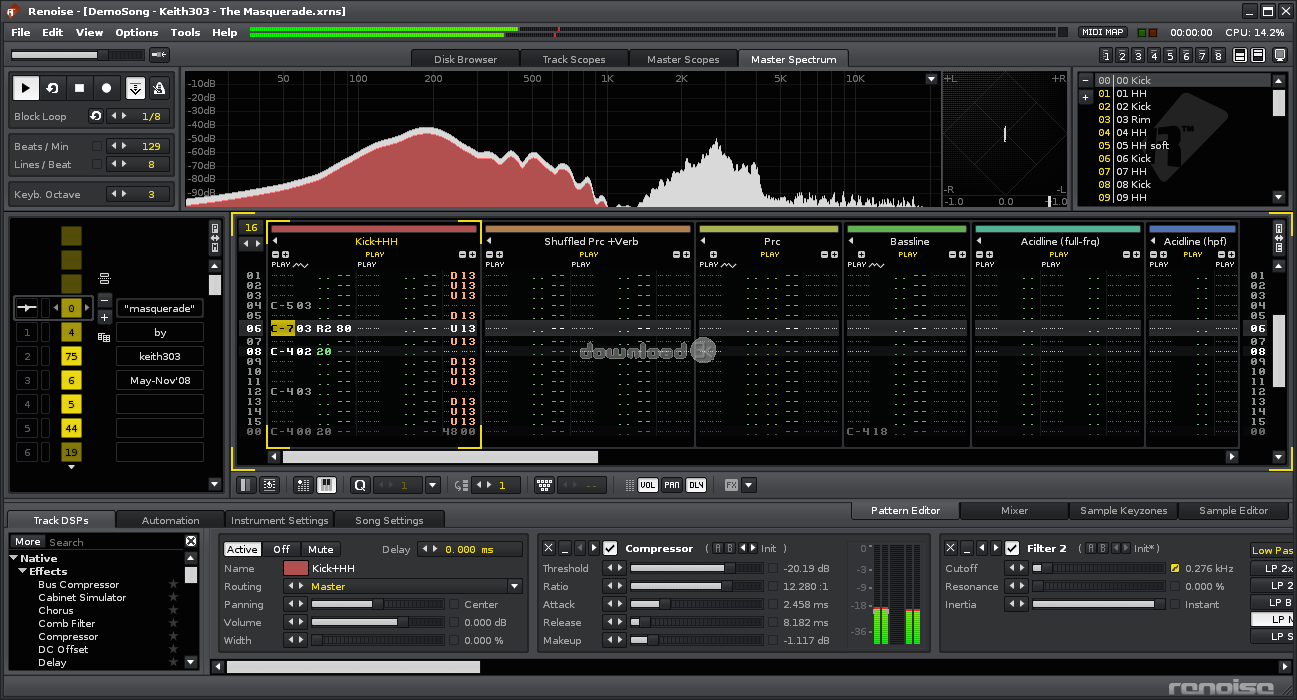
Task: Open the Kick+HH track color swatch
Action: point(296,568)
